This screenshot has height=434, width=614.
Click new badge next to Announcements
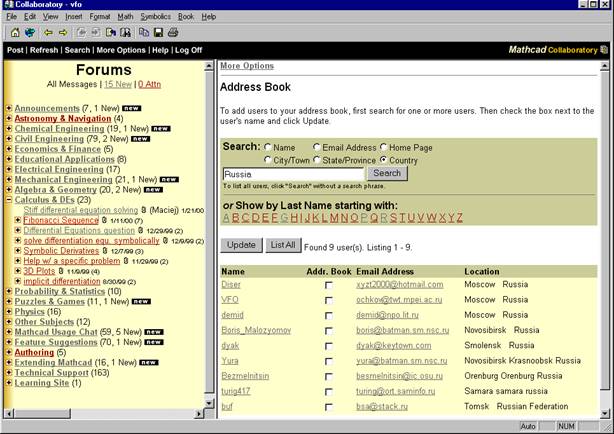coord(132,108)
